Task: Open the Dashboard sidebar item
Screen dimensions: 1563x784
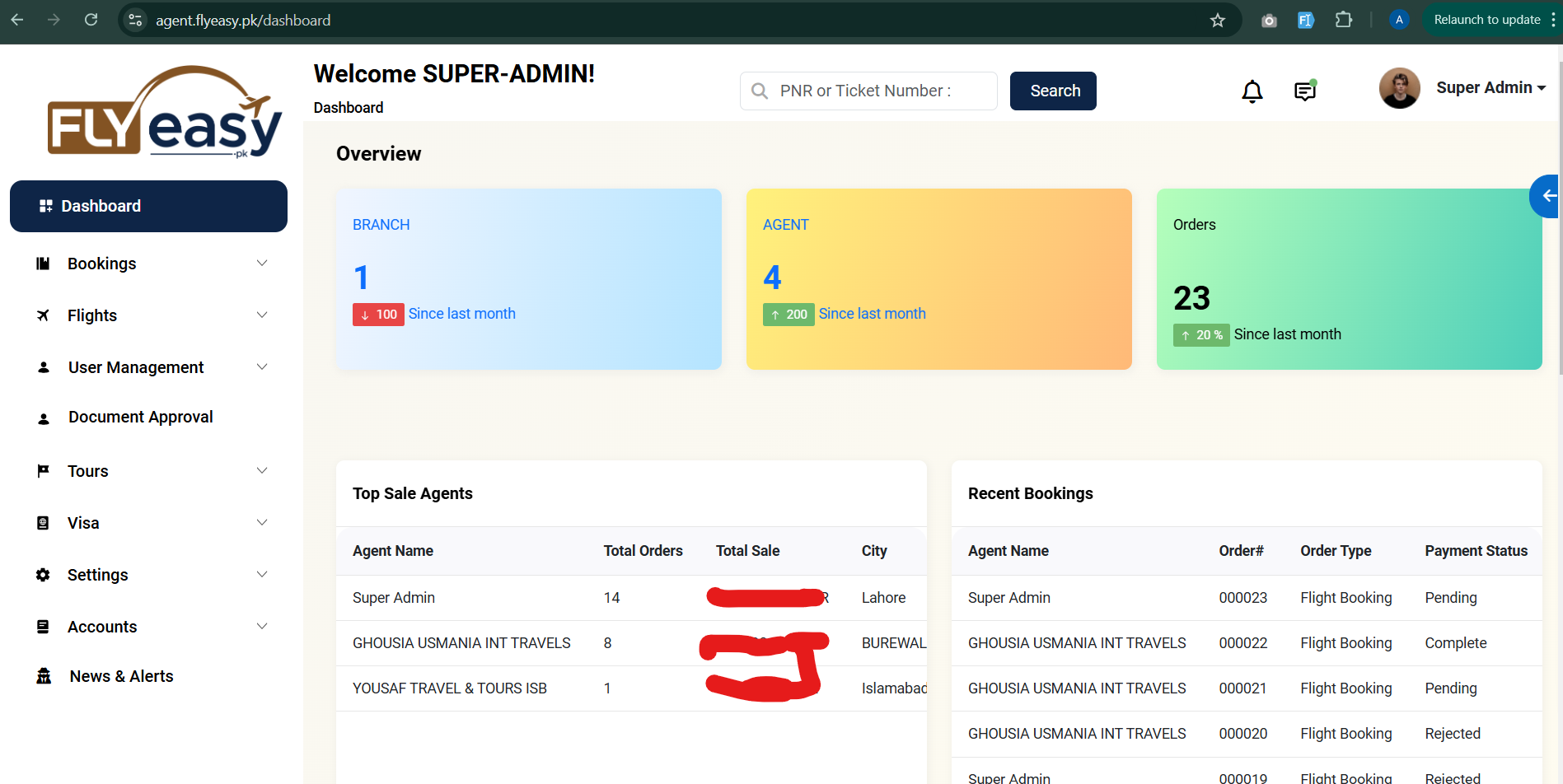Action: tap(148, 206)
